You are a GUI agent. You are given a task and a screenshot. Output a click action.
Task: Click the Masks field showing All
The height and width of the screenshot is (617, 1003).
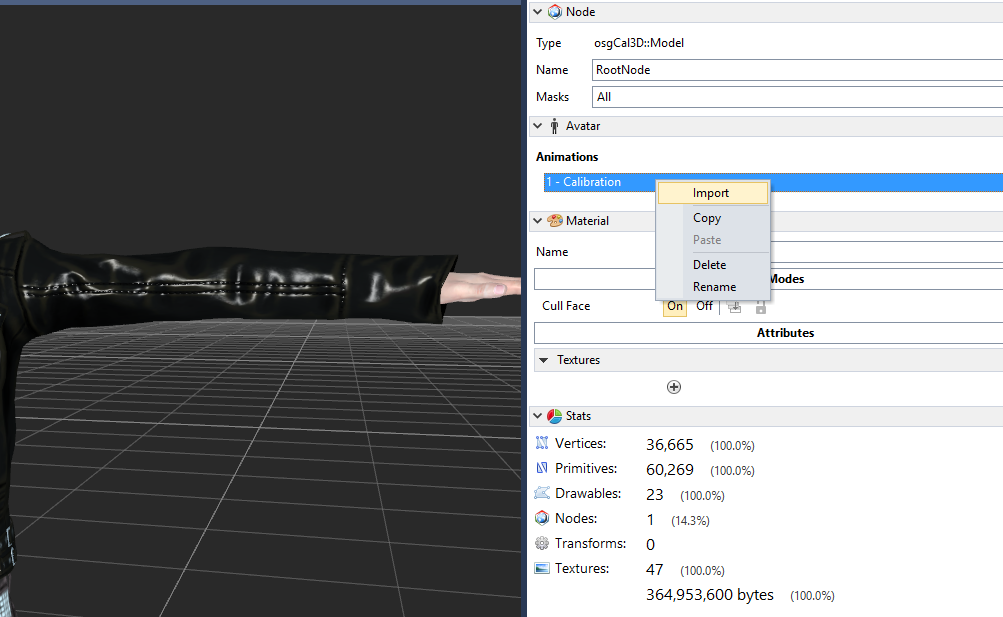pyautogui.click(x=797, y=97)
